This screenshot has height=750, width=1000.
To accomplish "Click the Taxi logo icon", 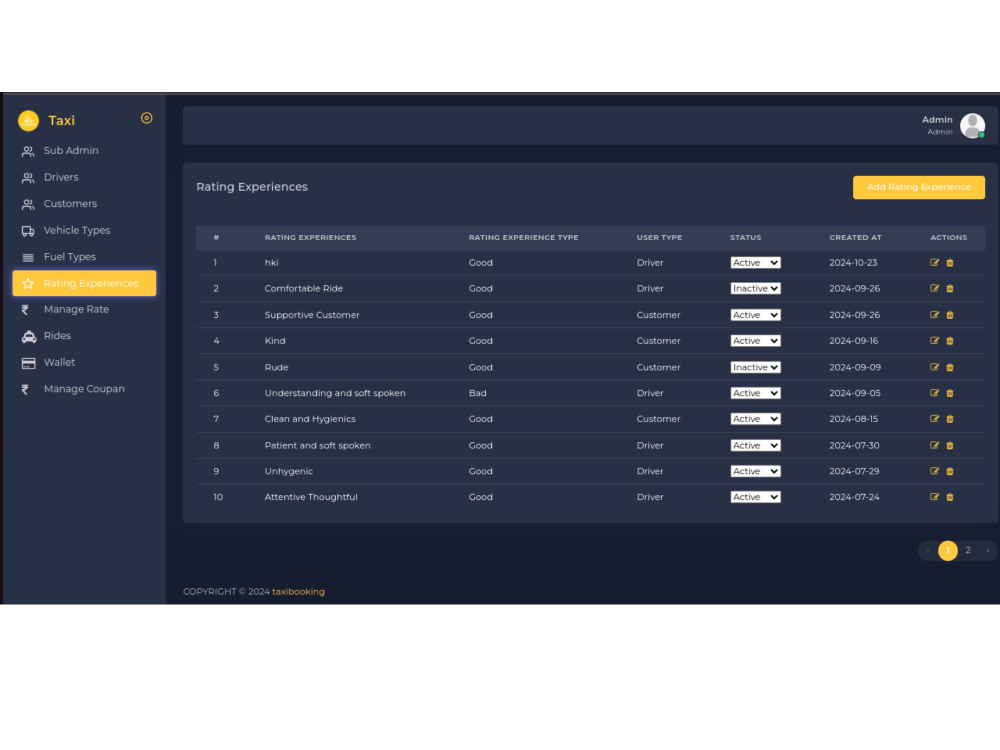I will point(28,121).
